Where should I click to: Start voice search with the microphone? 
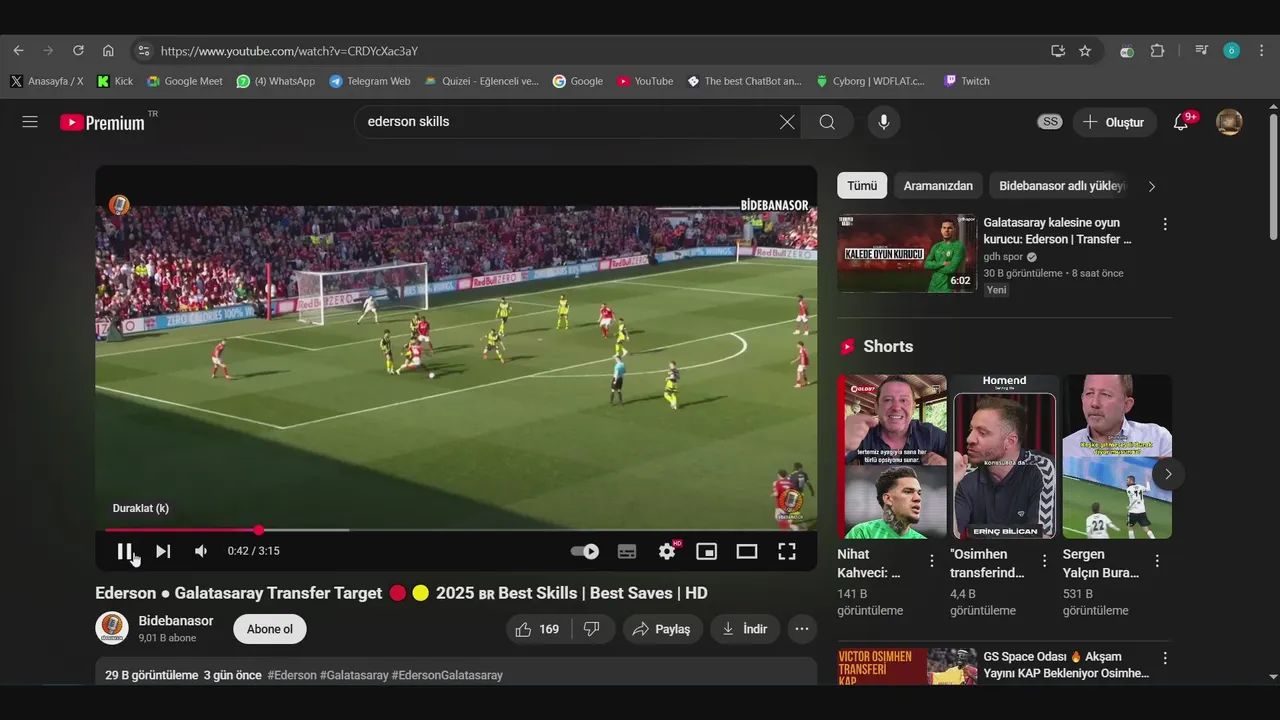point(883,122)
